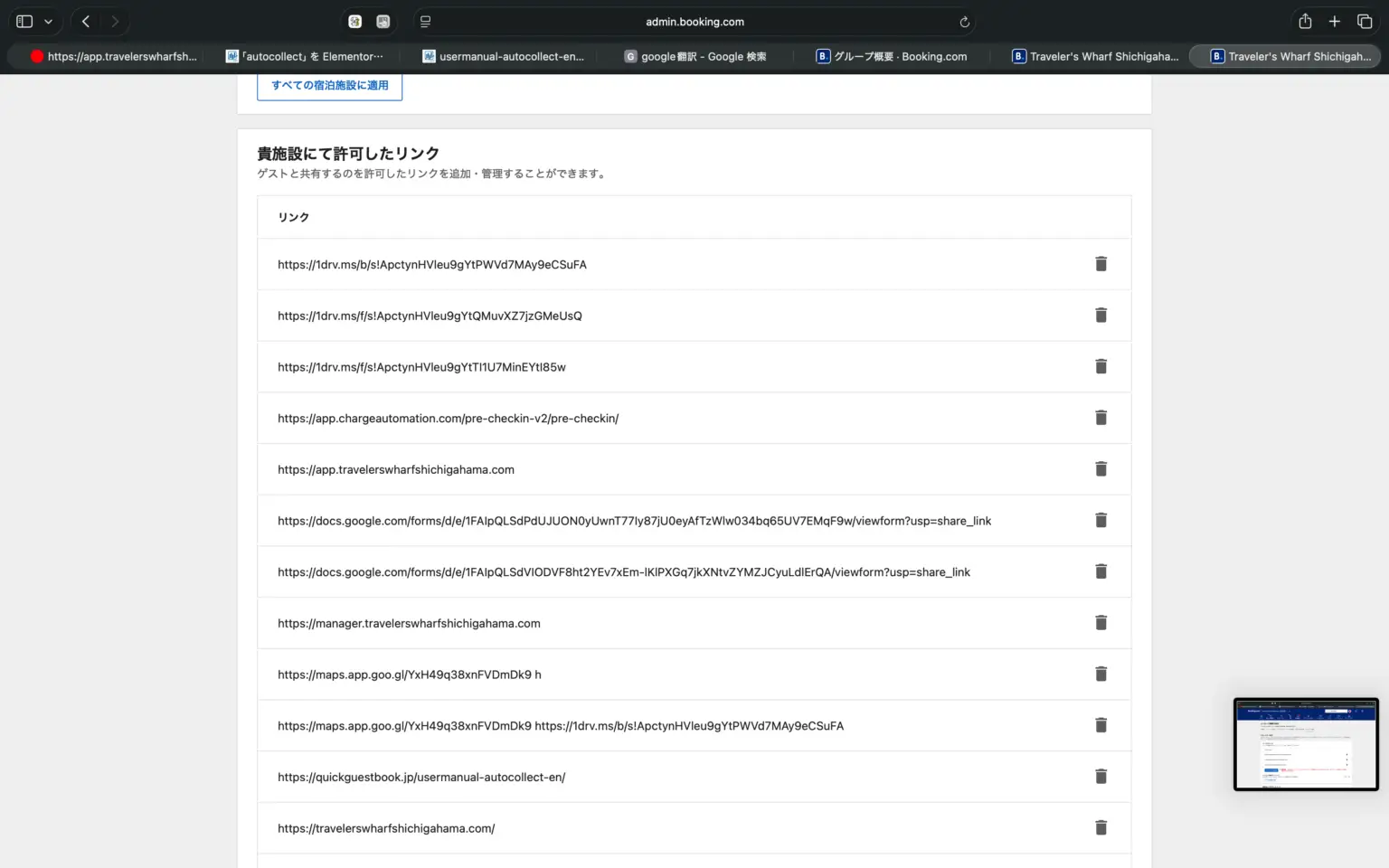Open the グループ概要 Booking.com tab
Viewport: 1389px width, 868px height.
pos(892,56)
